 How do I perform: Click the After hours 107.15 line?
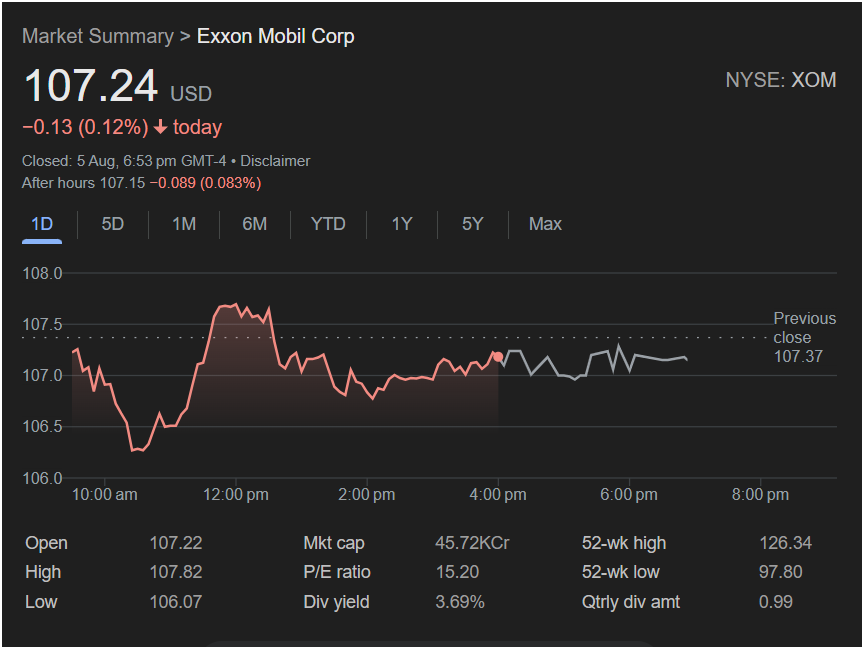click(142, 183)
